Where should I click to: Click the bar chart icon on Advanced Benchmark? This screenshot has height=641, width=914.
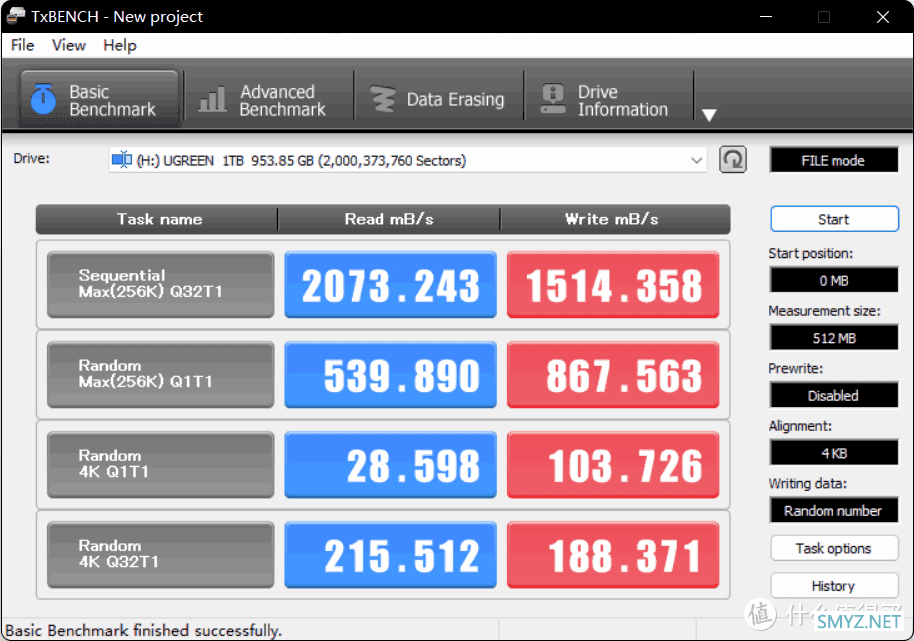click(212, 99)
